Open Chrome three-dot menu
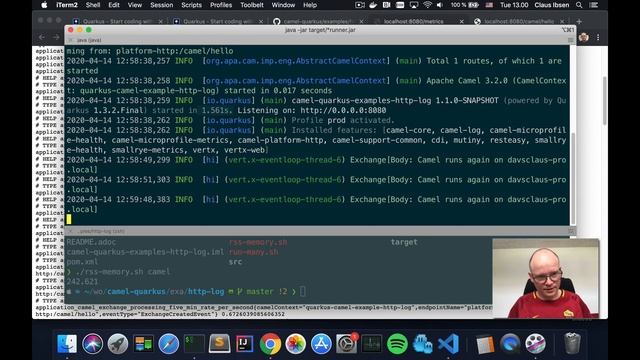The width and height of the screenshot is (640, 360). [598, 37]
